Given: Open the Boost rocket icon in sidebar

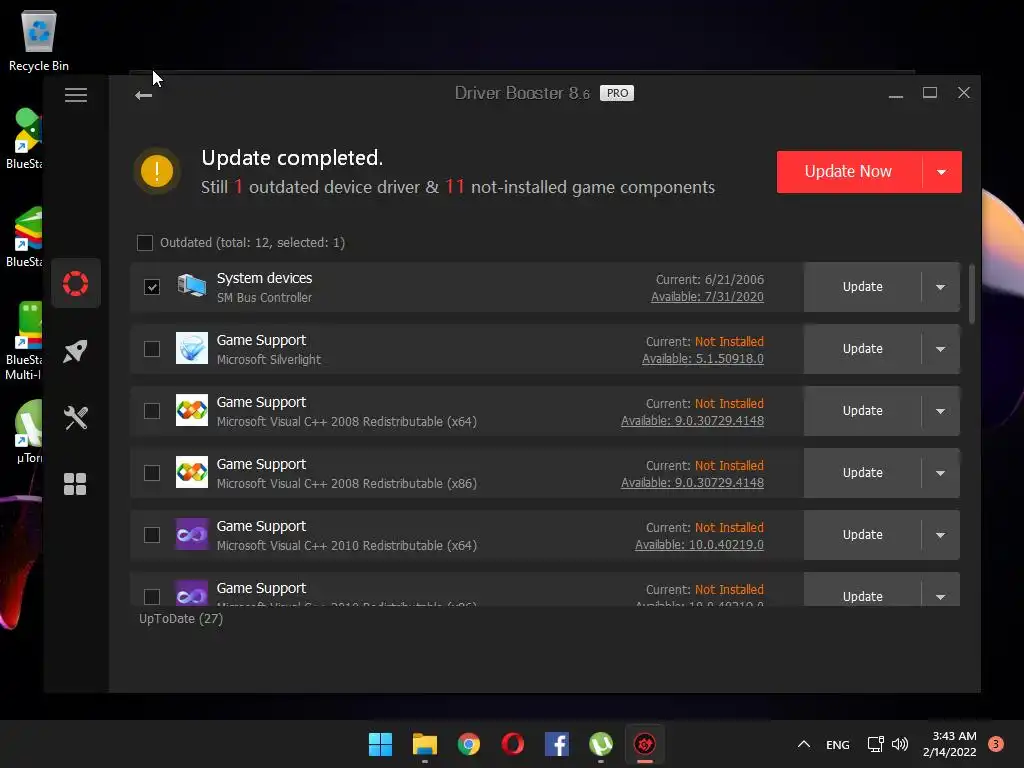Looking at the screenshot, I should click(76, 351).
